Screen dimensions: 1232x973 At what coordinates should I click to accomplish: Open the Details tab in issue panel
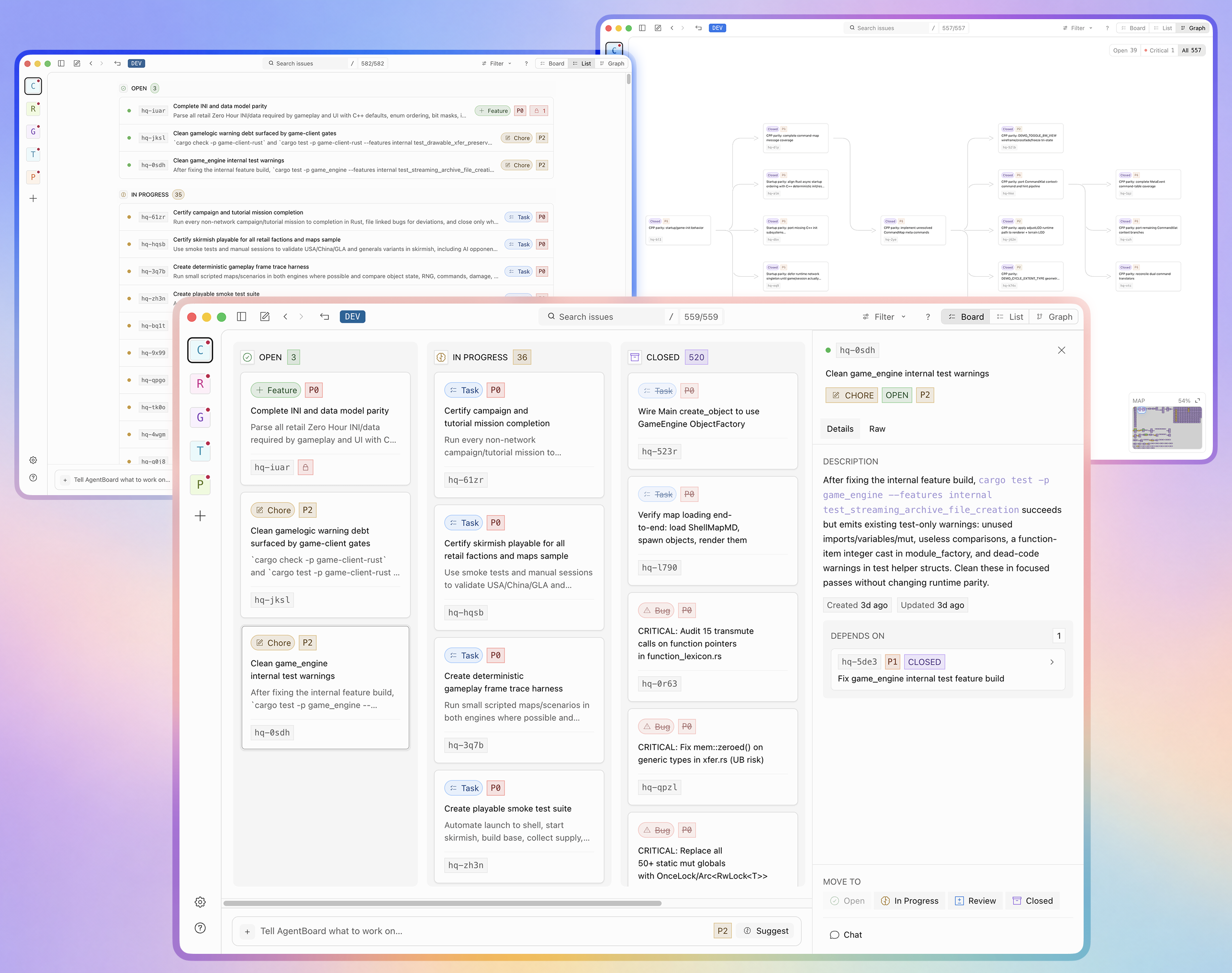[x=840, y=429]
